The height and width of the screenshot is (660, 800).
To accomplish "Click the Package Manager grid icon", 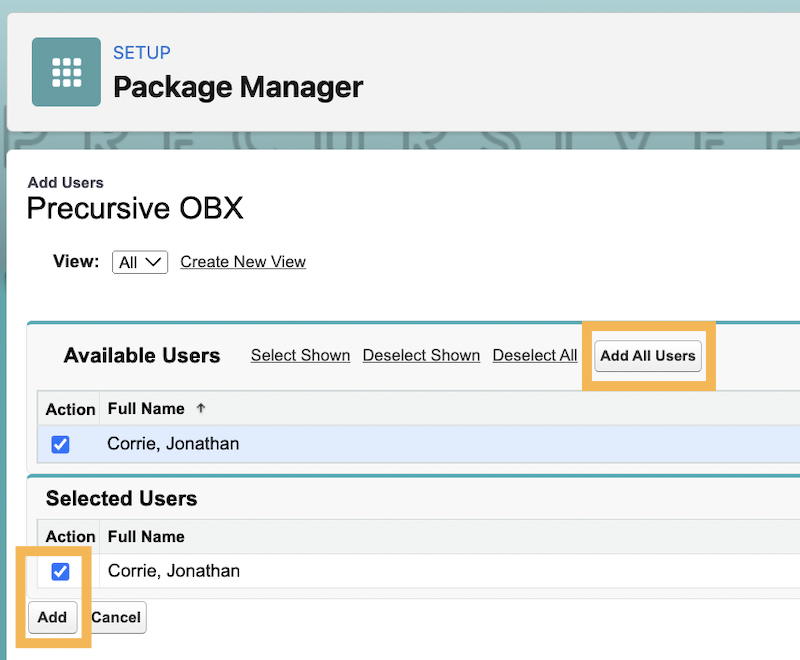I will click(x=66, y=72).
